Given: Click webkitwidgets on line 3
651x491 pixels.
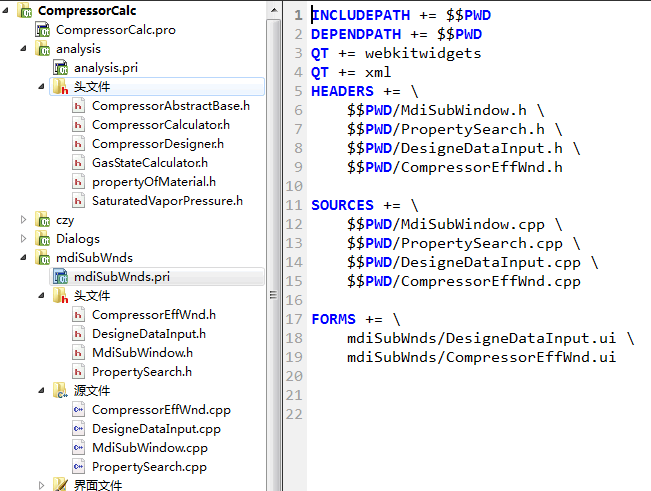Looking at the screenshot, I should coord(423,54).
